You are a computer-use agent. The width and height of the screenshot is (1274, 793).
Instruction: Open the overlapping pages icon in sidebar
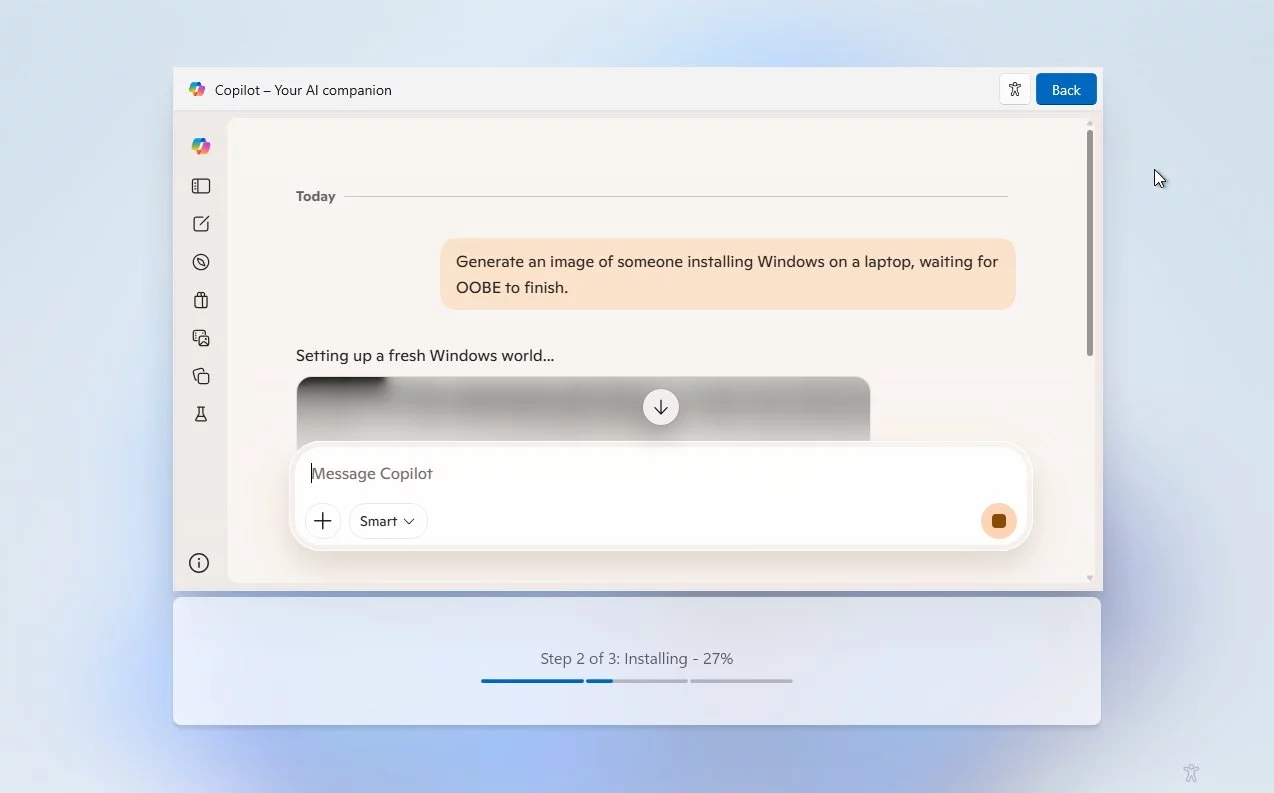[201, 376]
